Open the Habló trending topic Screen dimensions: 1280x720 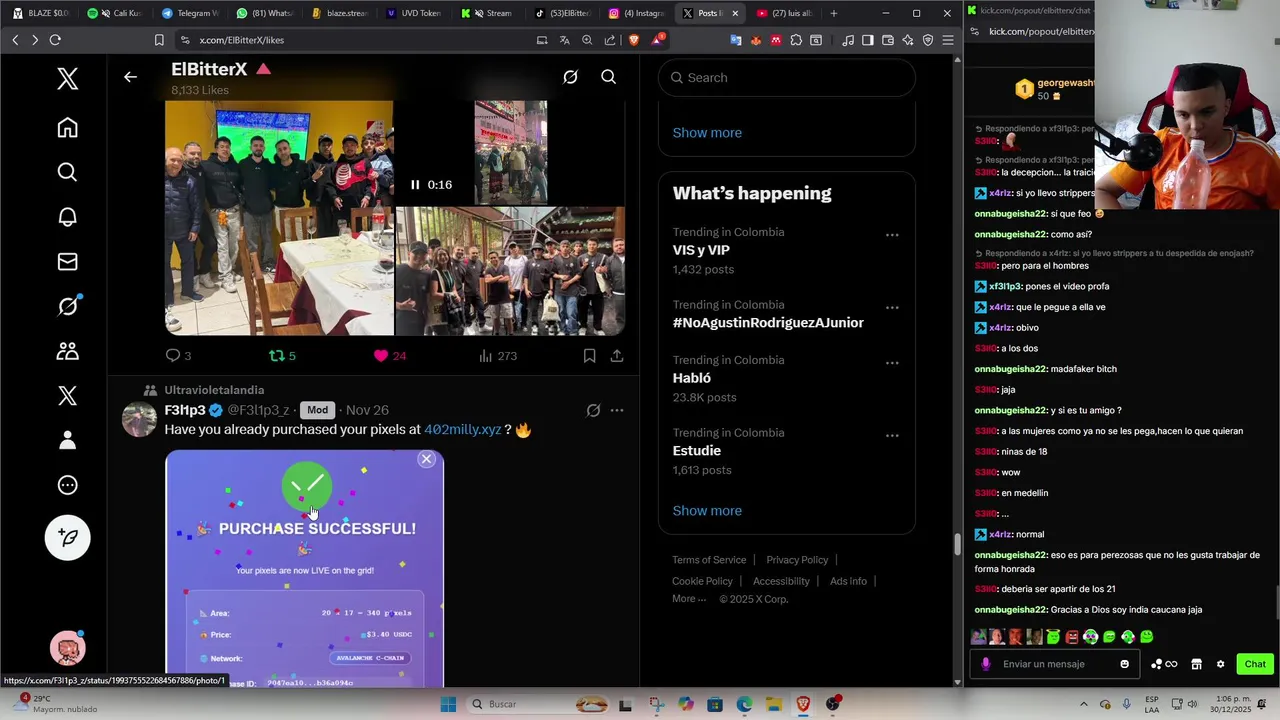(x=692, y=378)
